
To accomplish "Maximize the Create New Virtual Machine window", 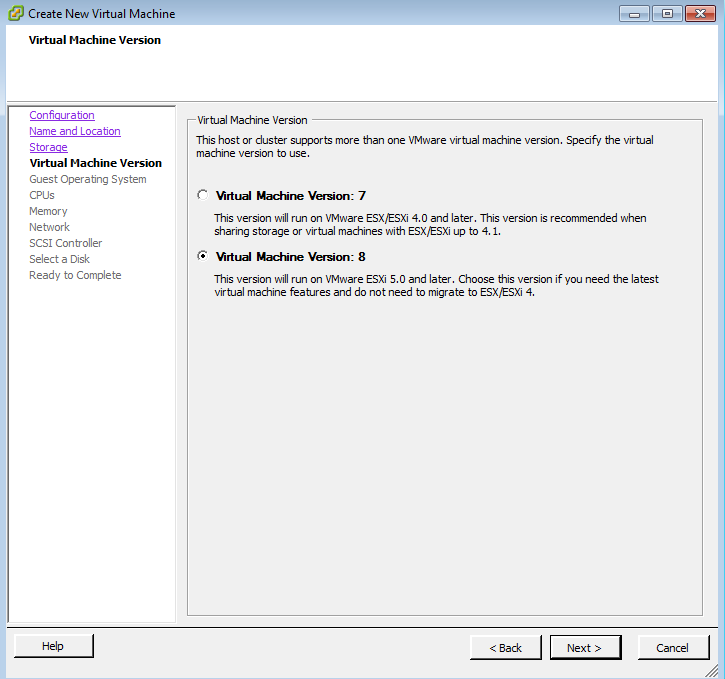I will [667, 14].
